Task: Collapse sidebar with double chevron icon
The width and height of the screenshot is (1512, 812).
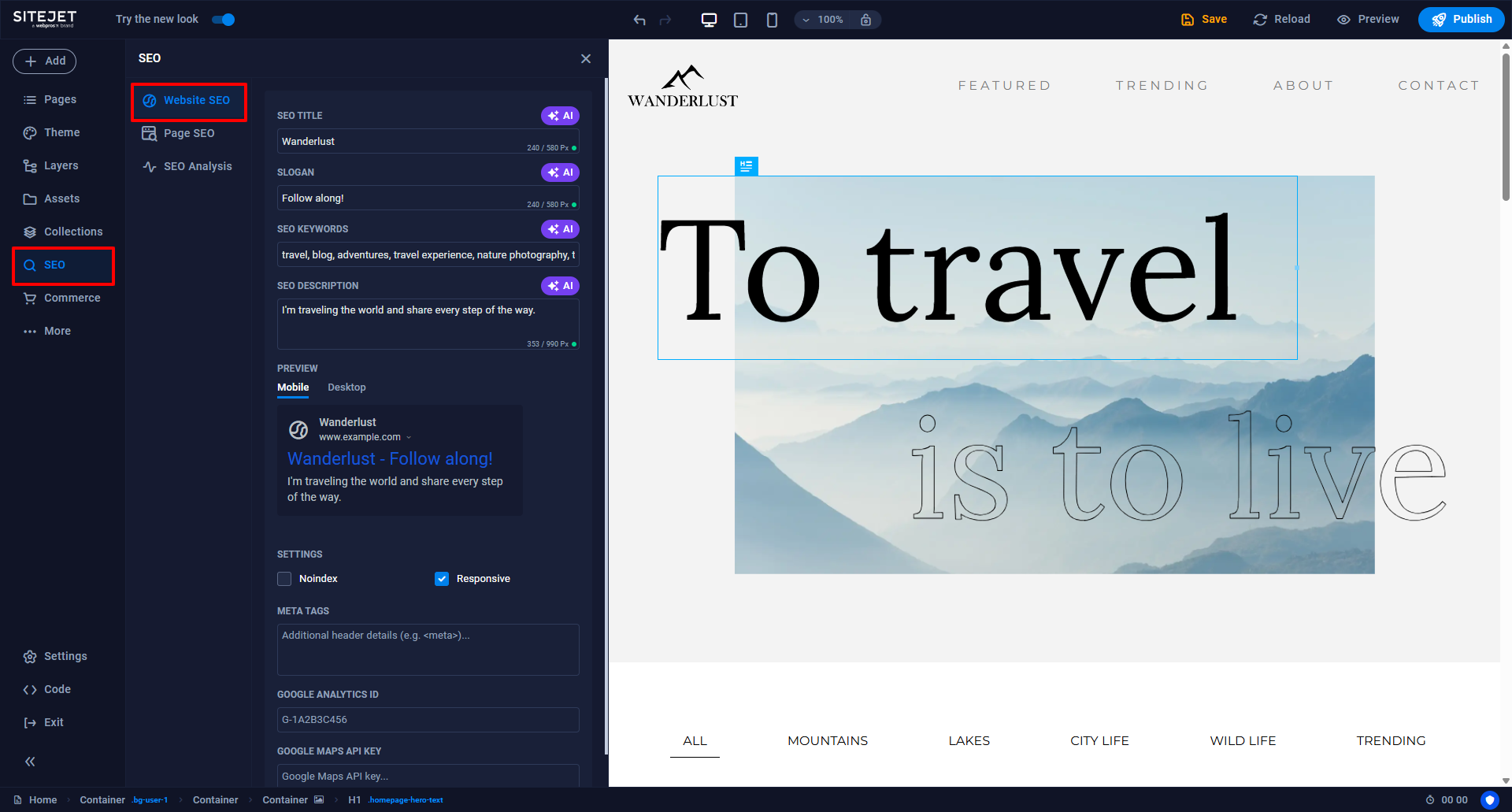Action: click(30, 762)
